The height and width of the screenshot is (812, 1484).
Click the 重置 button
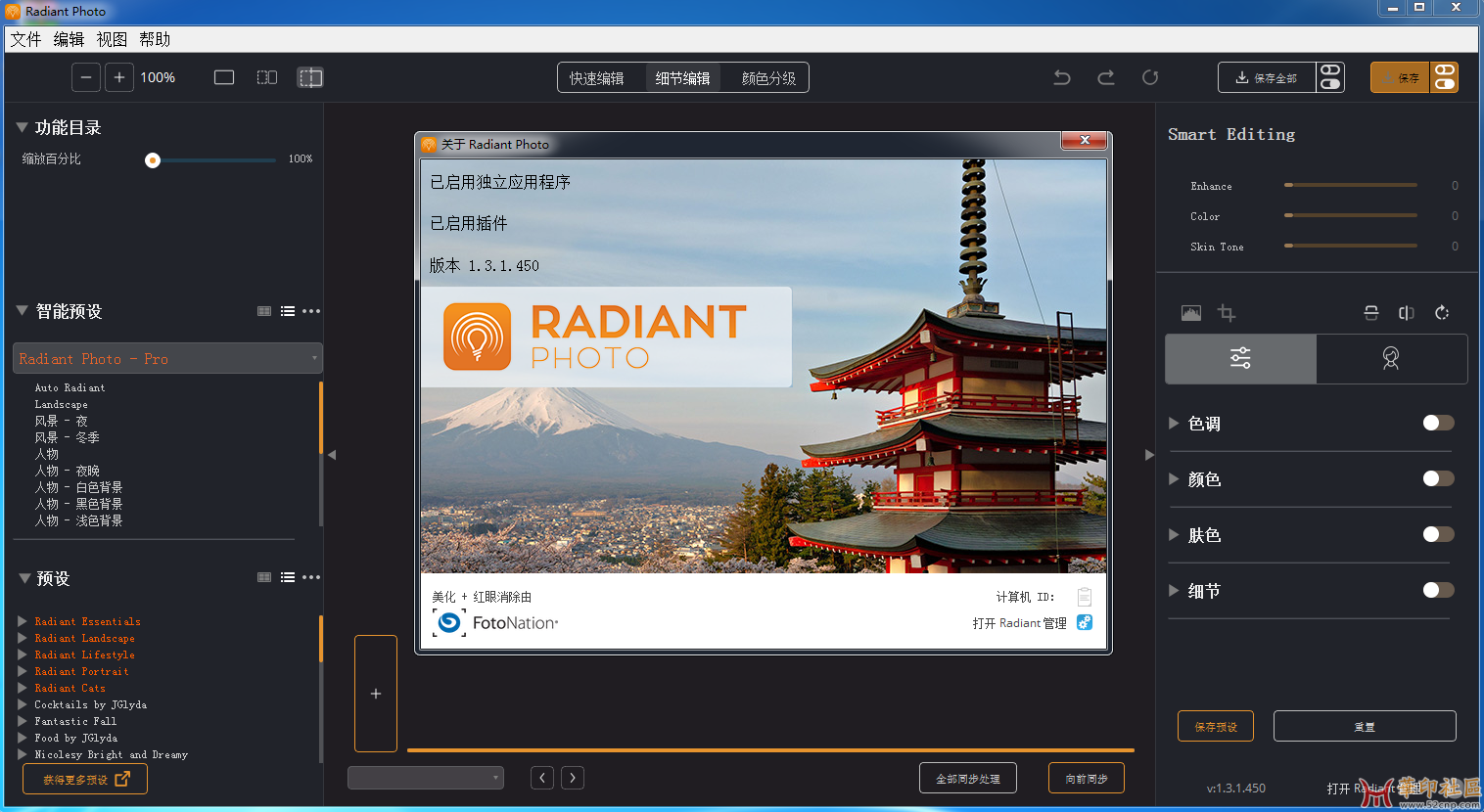click(1365, 727)
